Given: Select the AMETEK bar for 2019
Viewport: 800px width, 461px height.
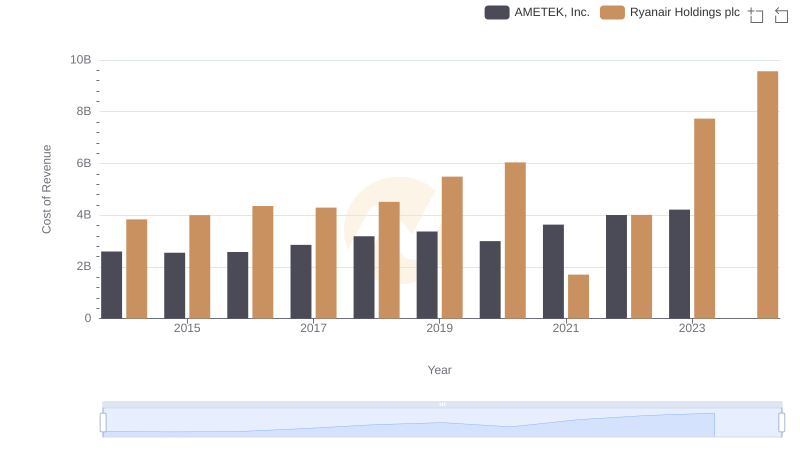Looking at the screenshot, I should pyautogui.click(x=427, y=275).
